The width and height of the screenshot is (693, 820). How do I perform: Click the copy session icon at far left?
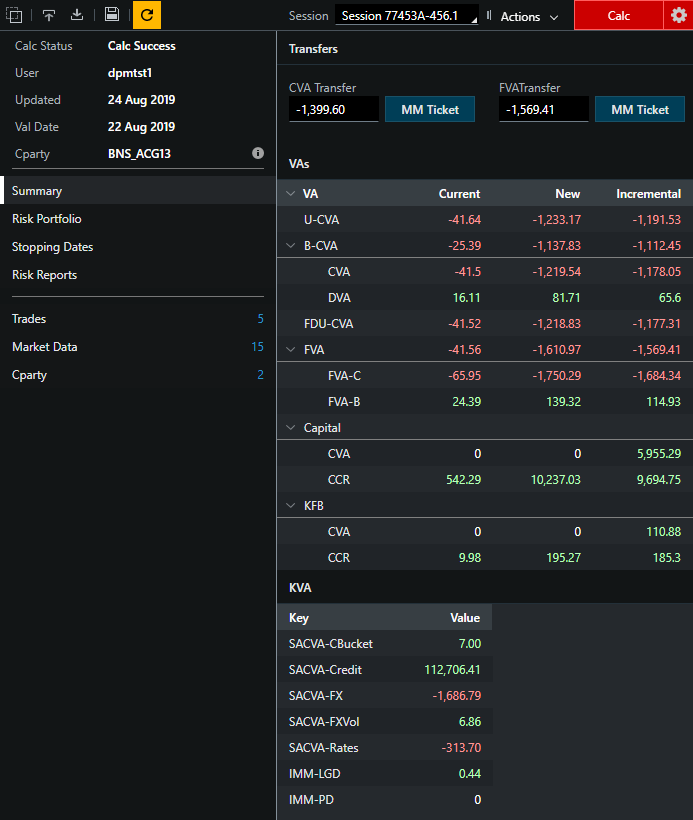(14, 15)
